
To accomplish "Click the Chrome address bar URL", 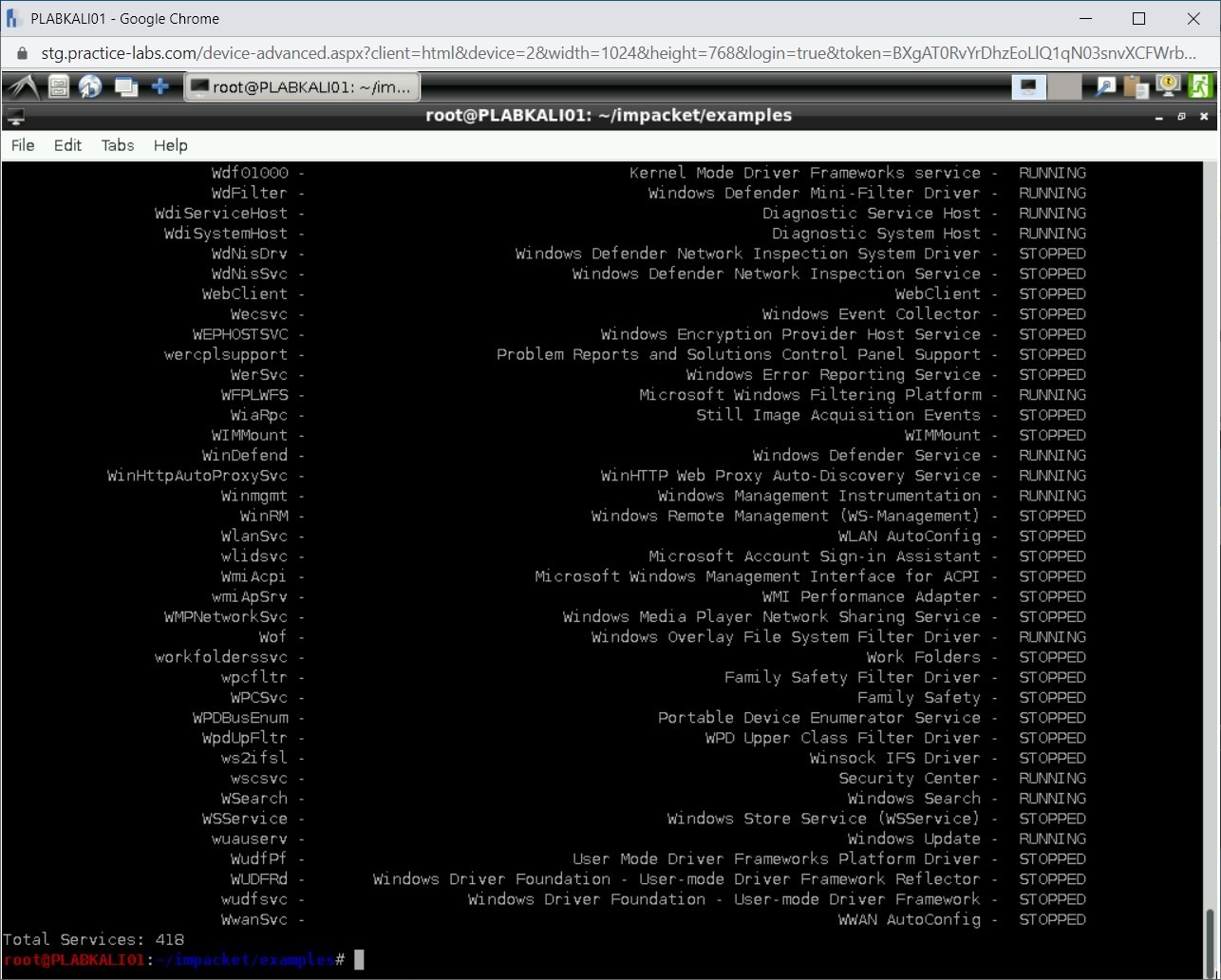I will 617,53.
